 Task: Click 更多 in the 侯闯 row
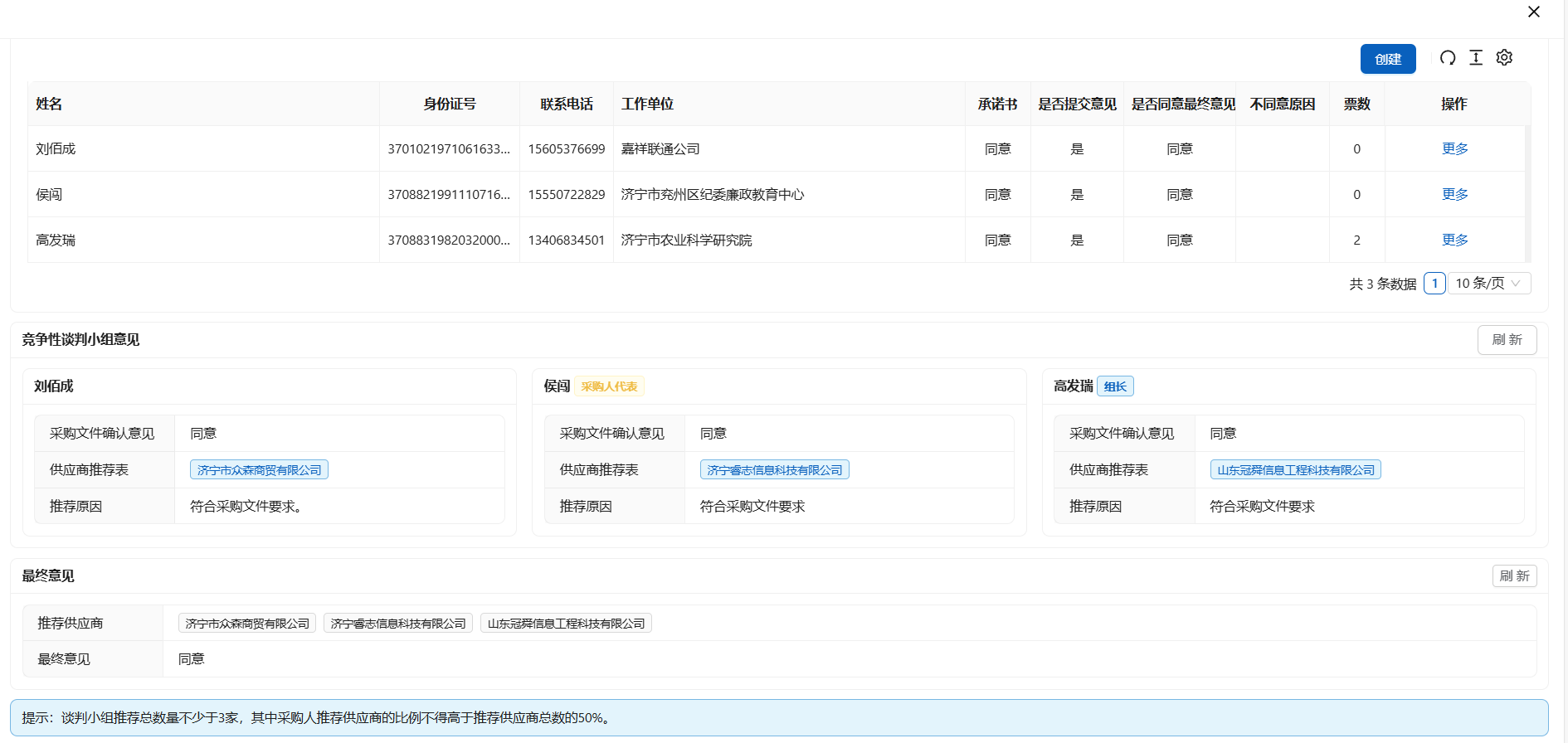coord(1455,194)
